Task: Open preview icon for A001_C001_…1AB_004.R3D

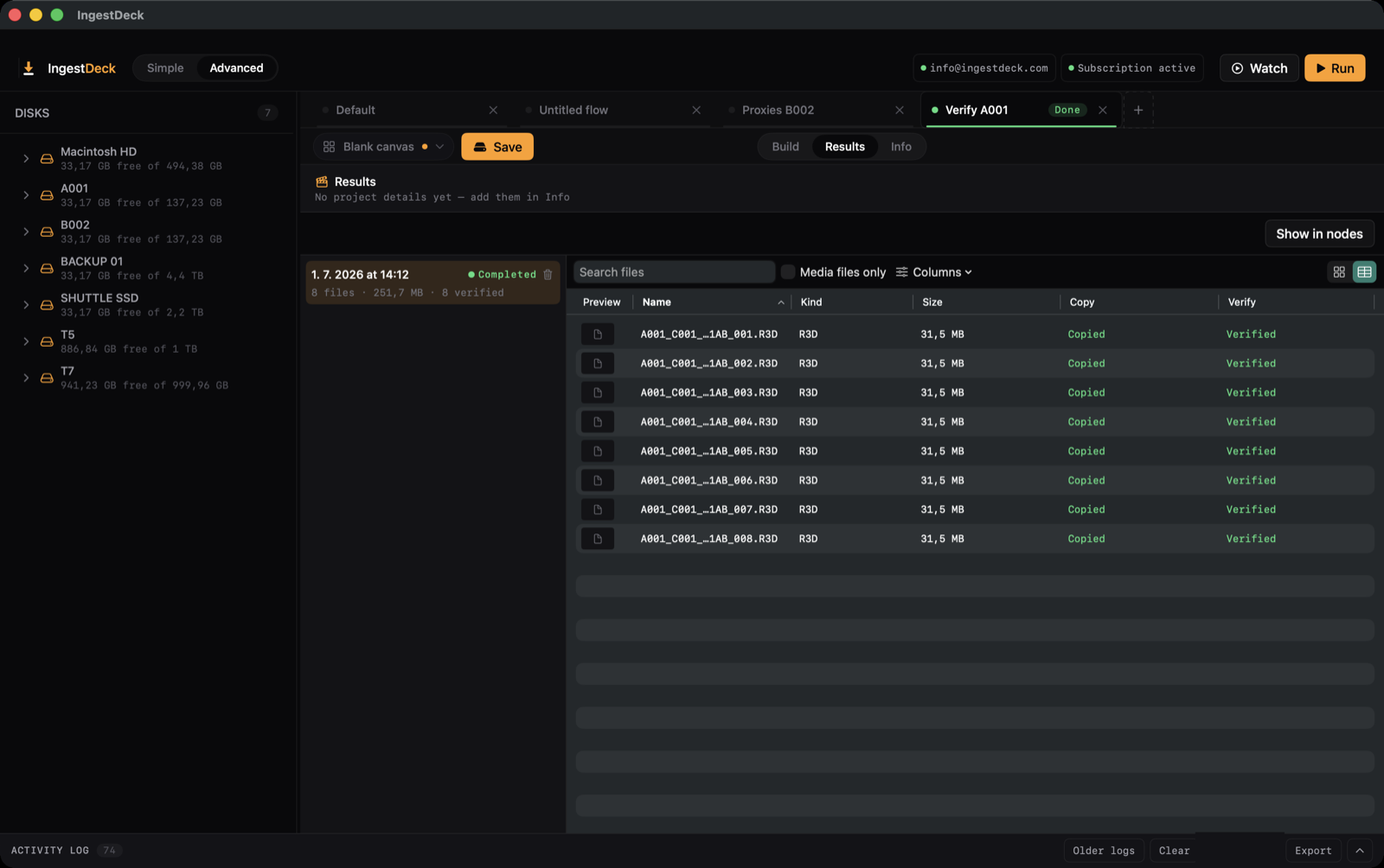Action: click(598, 422)
